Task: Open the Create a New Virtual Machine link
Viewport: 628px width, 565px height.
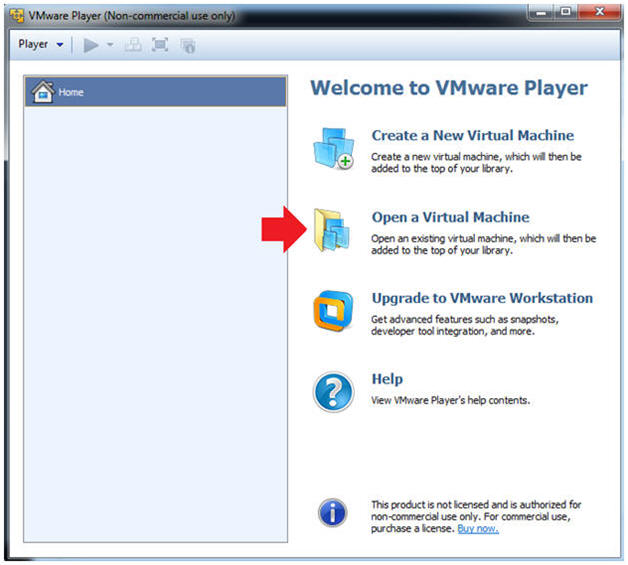Action: [x=473, y=135]
